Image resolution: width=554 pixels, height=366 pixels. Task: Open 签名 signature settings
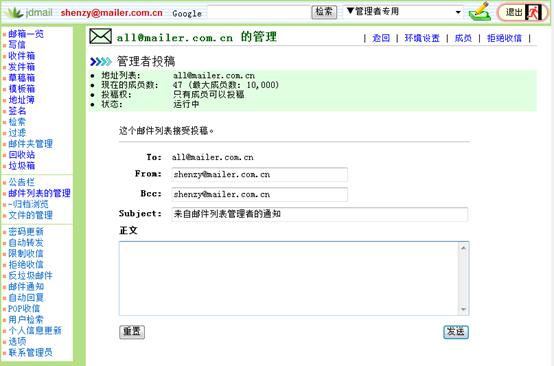[17, 111]
